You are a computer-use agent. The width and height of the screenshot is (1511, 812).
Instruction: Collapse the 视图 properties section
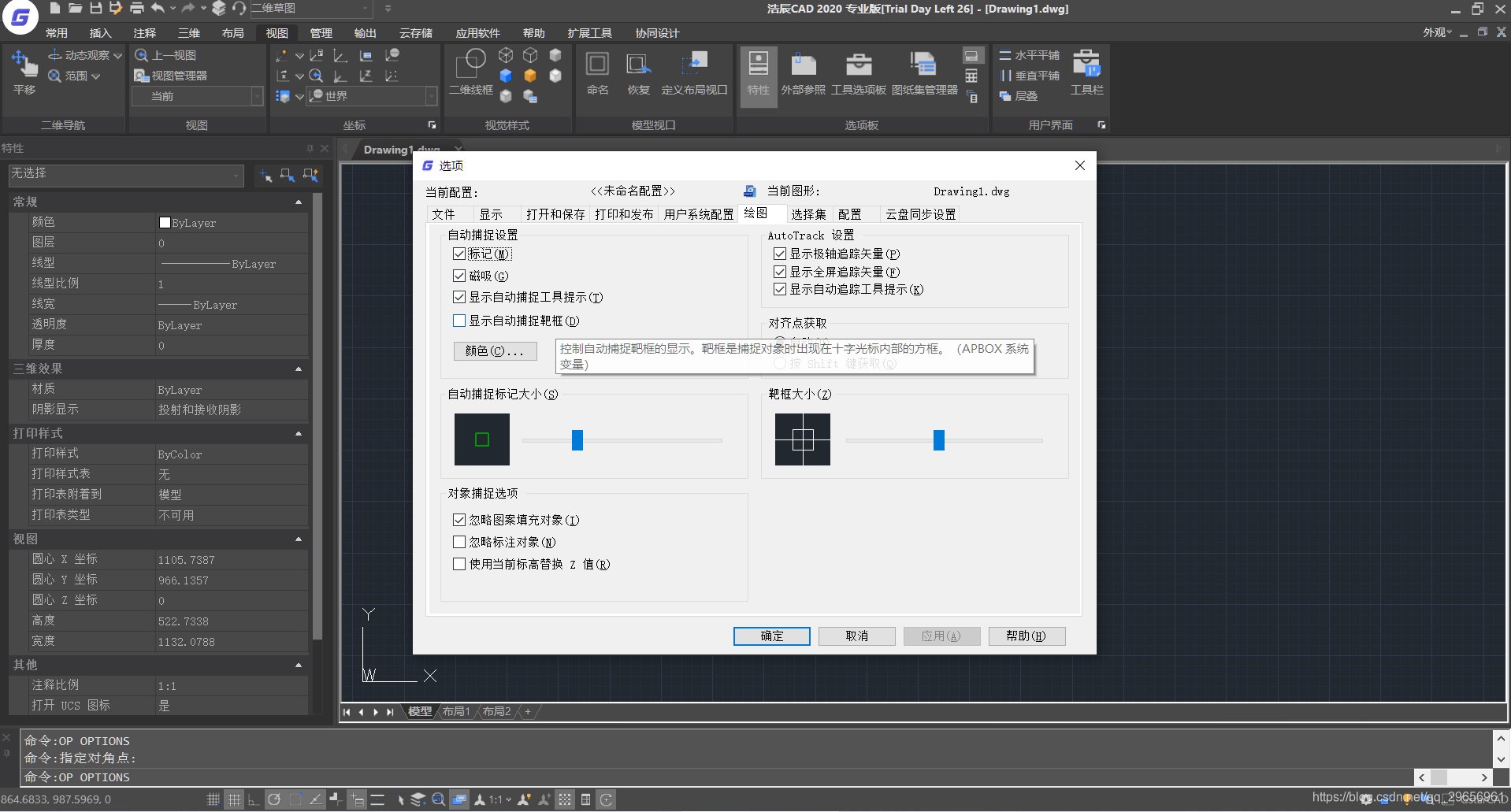[299, 539]
